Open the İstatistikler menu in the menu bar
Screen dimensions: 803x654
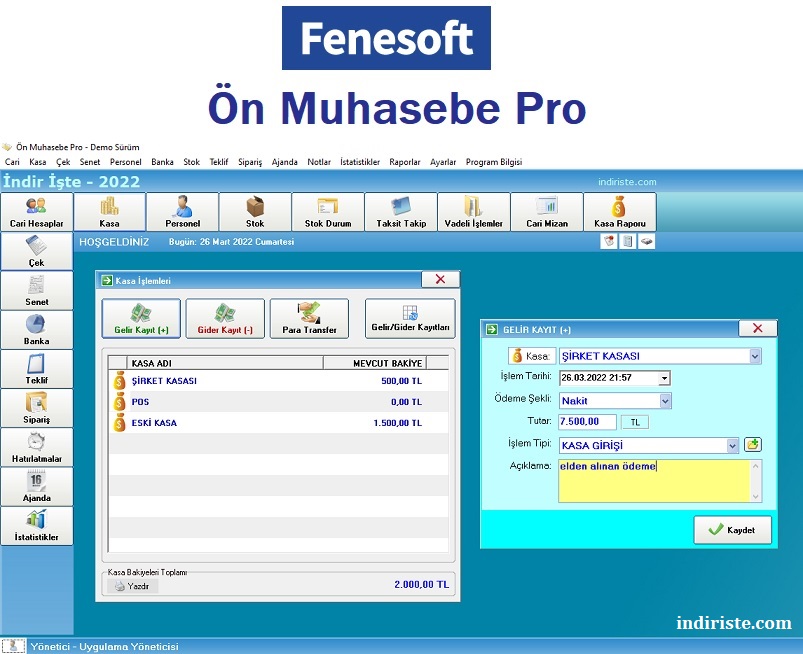(360, 162)
